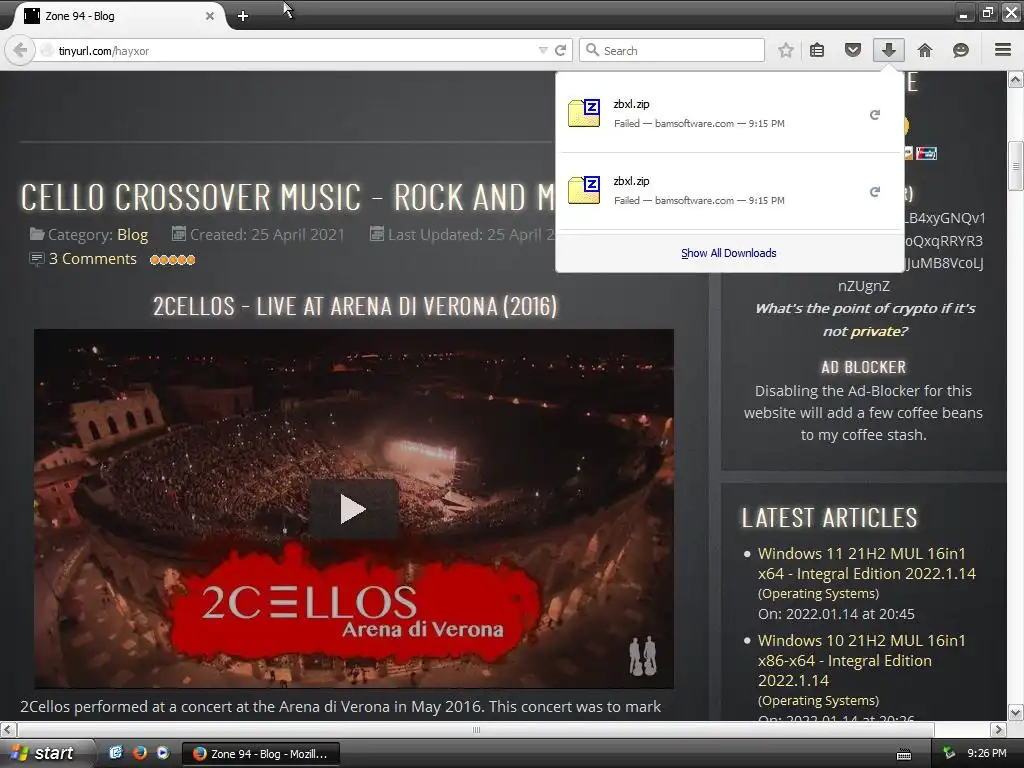Close the Zone 94 - Blog tab
The width and height of the screenshot is (1024, 768).
(x=210, y=16)
